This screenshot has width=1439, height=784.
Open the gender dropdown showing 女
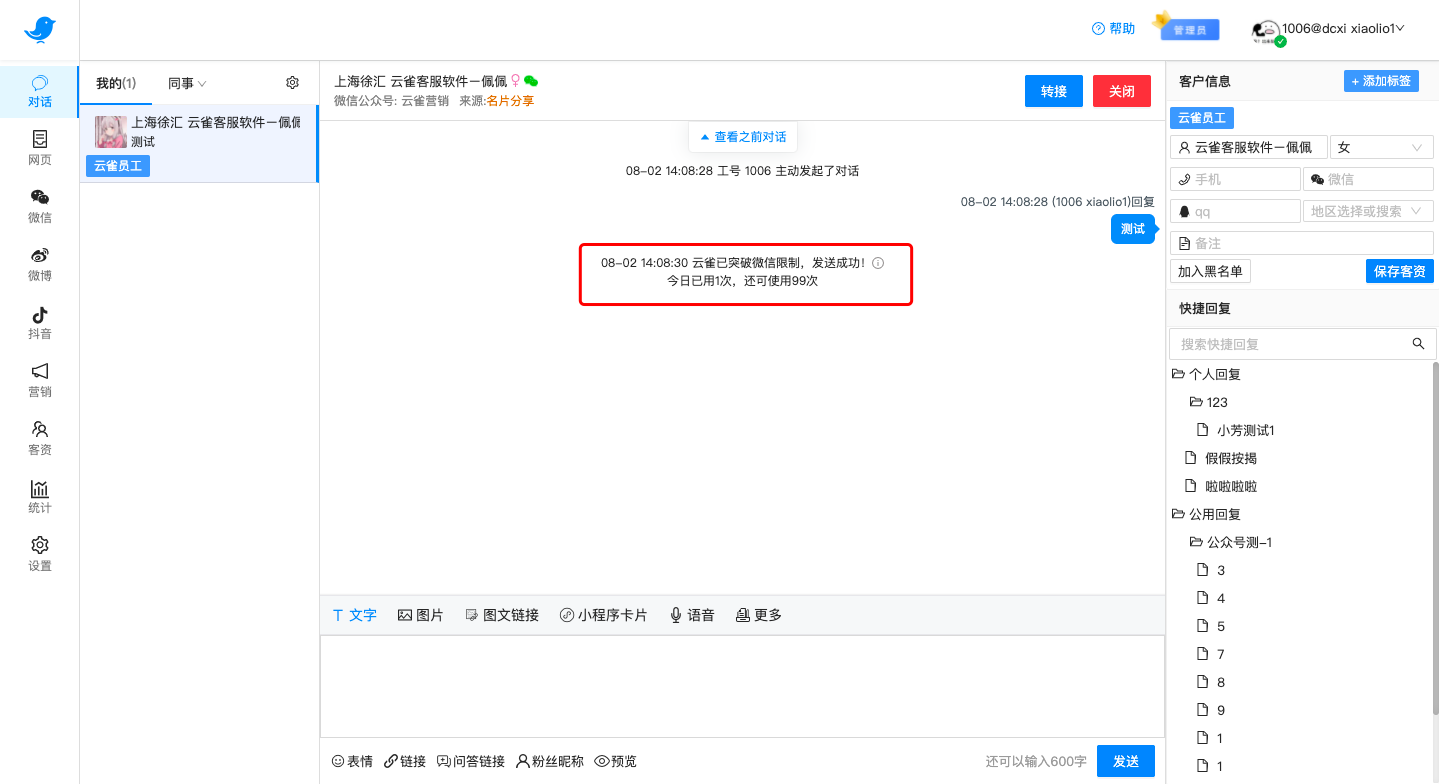[x=1381, y=147]
